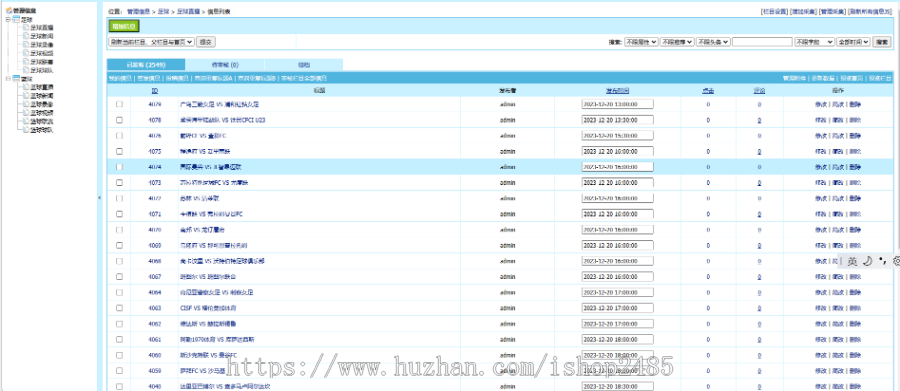The height and width of the screenshot is (391, 900).
Task: Open the 不限头条 search dropdown
Action: tap(713, 42)
